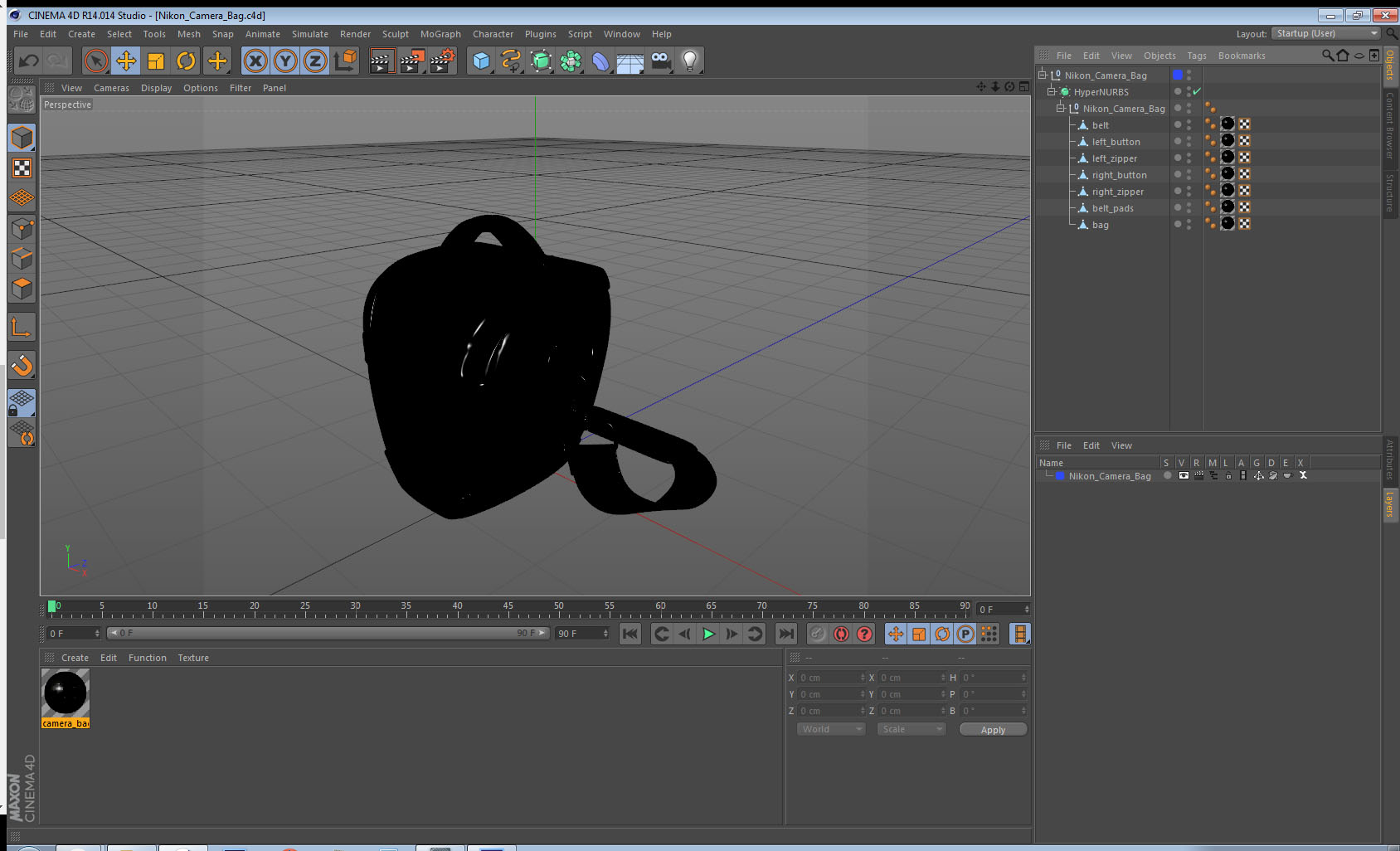The width and height of the screenshot is (1400, 851).
Task: Click the Record Active Objects button
Action: coord(817,634)
